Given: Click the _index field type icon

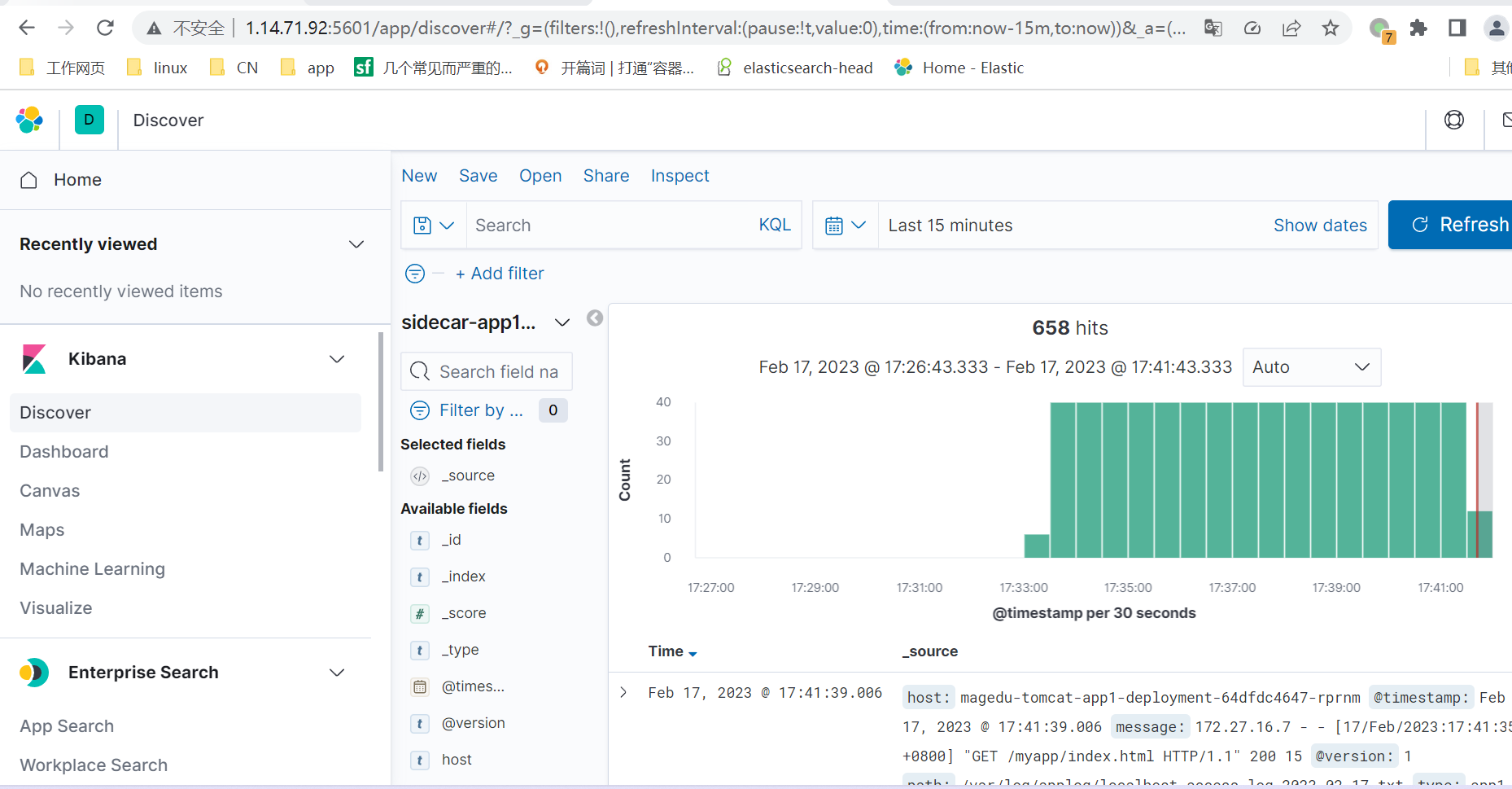Looking at the screenshot, I should point(420,577).
